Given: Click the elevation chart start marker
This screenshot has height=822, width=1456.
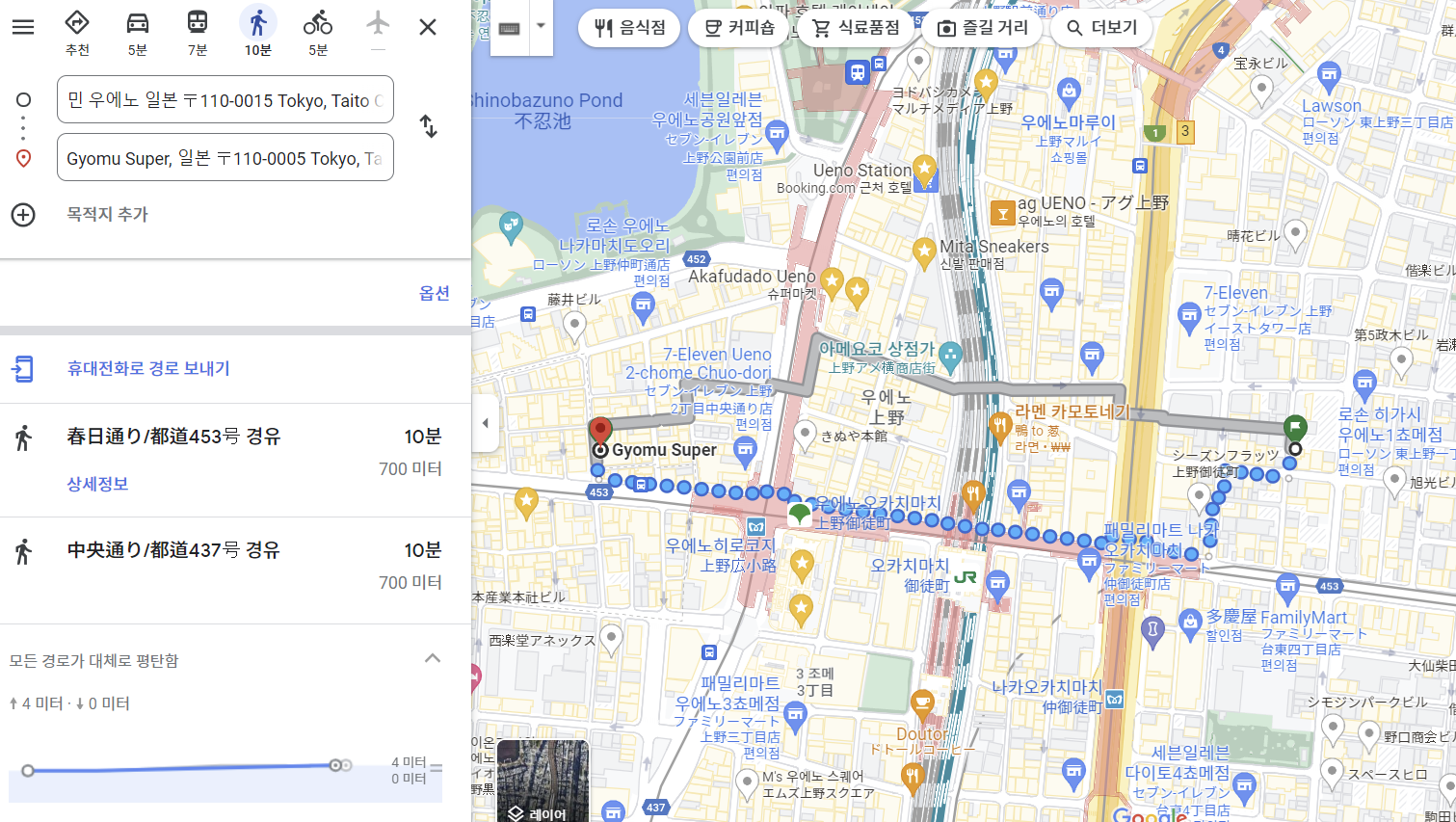Looking at the screenshot, I should [28, 770].
